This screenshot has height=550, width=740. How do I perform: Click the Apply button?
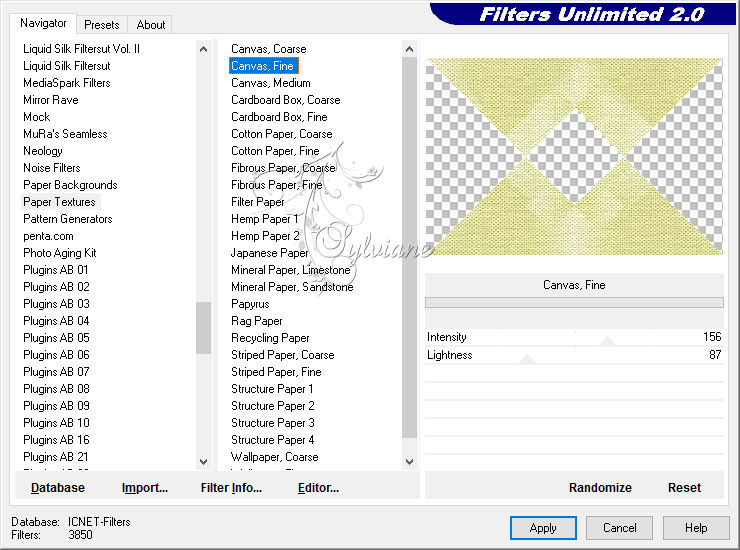(x=543, y=528)
